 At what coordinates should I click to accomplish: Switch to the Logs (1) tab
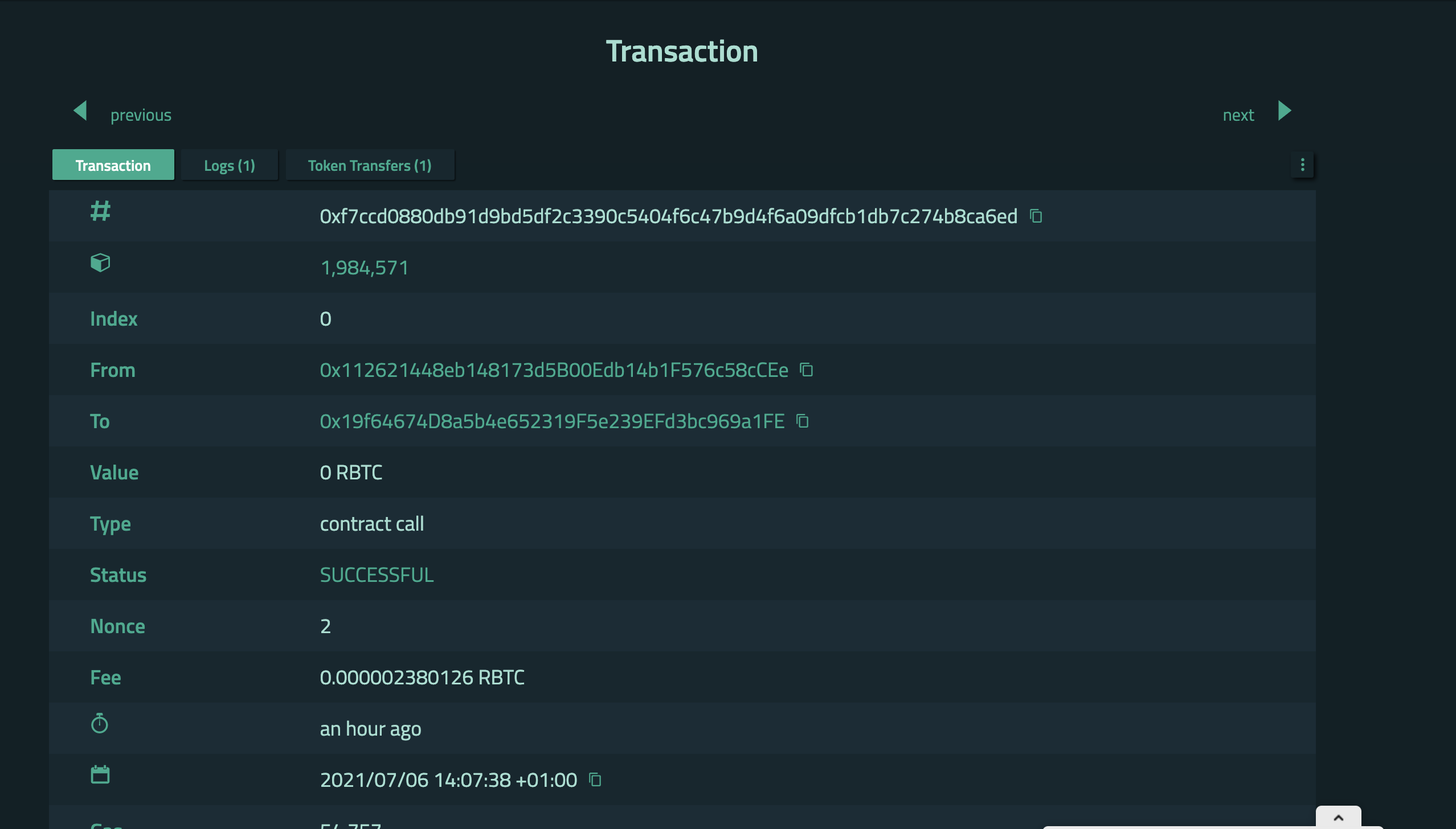[x=229, y=164]
